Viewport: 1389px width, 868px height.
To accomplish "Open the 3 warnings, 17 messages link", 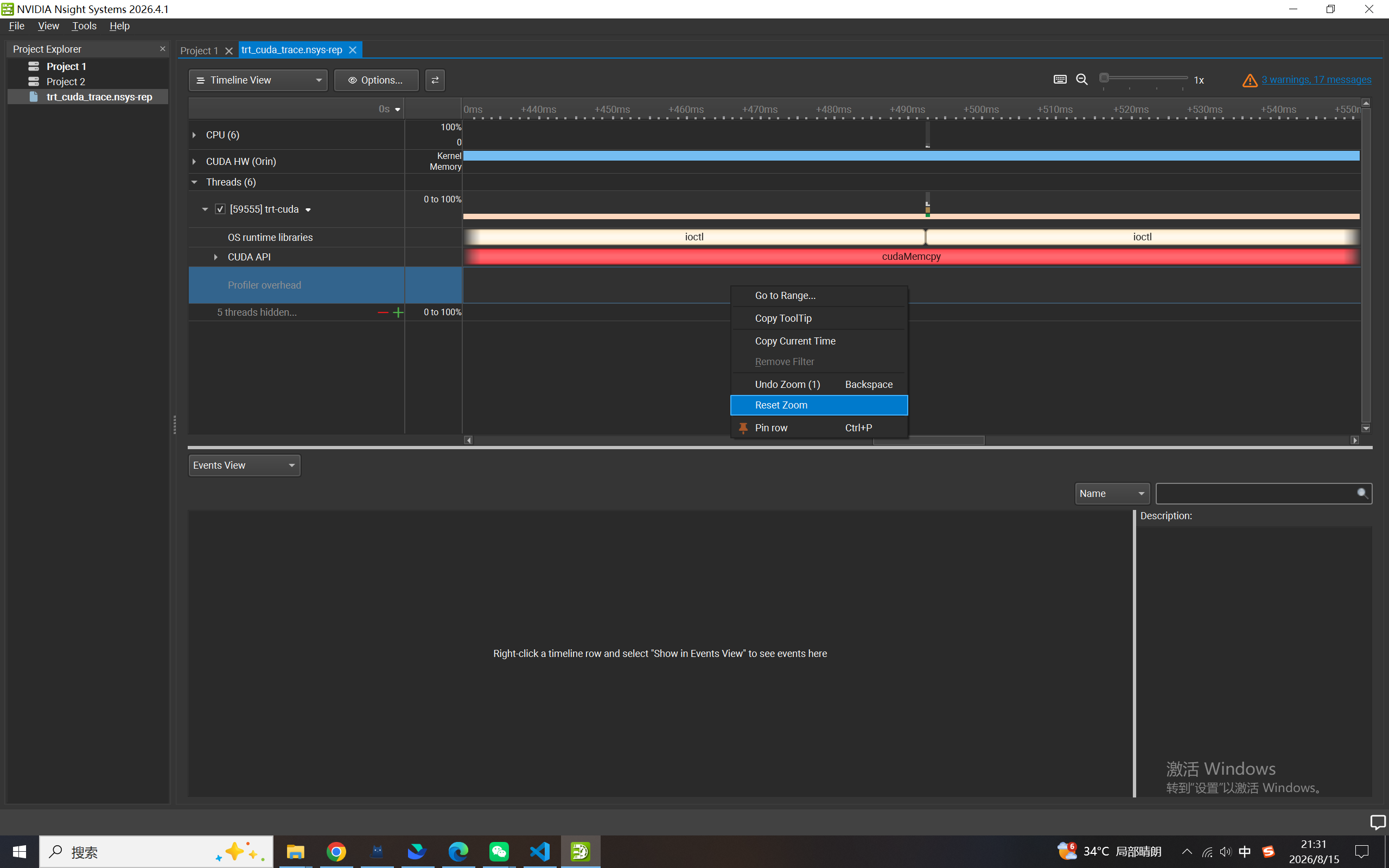I will 1316,80.
